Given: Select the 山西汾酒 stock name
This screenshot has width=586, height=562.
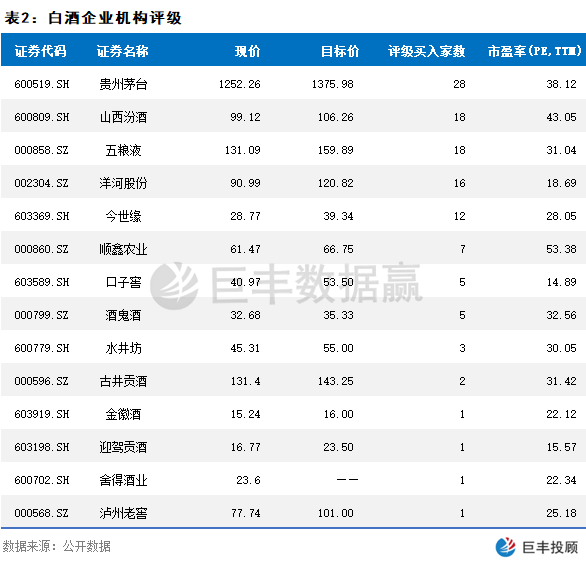Looking at the screenshot, I should tap(123, 117).
